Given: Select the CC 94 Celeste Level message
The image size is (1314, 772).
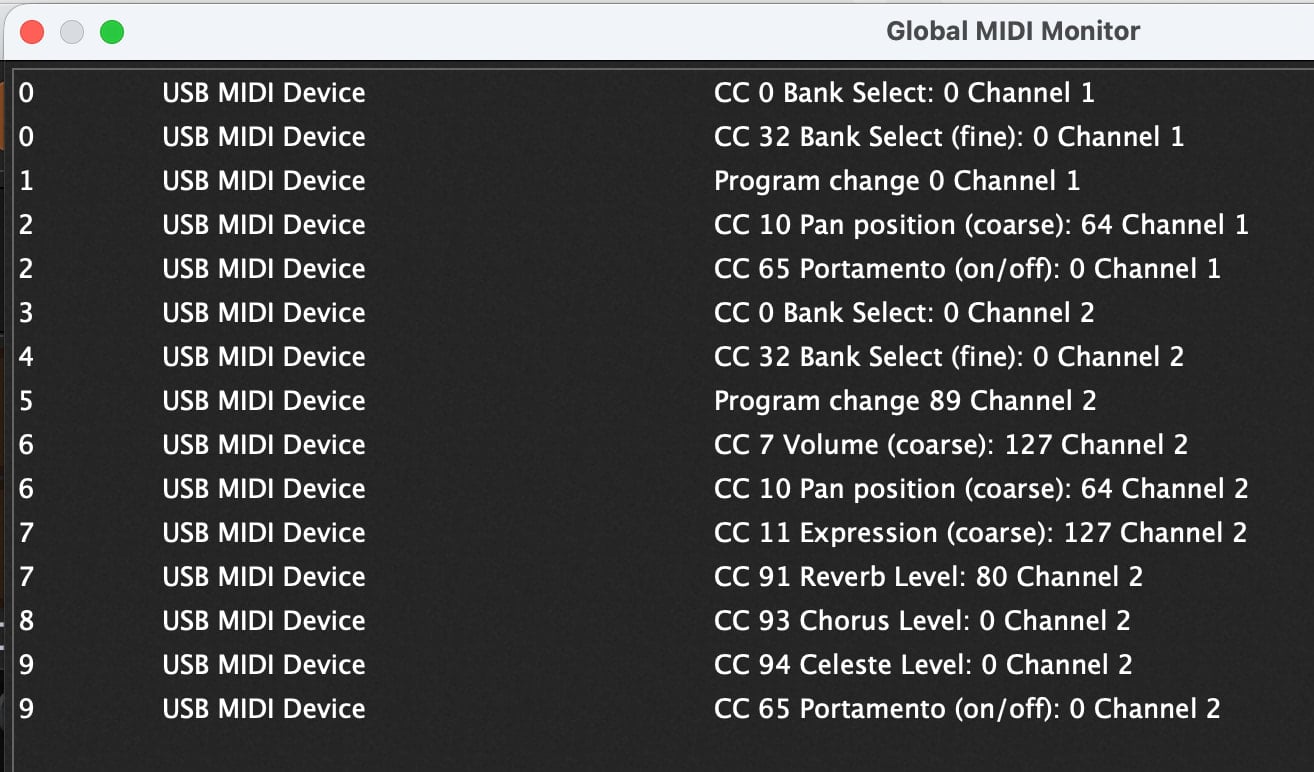Looking at the screenshot, I should pos(922,665).
